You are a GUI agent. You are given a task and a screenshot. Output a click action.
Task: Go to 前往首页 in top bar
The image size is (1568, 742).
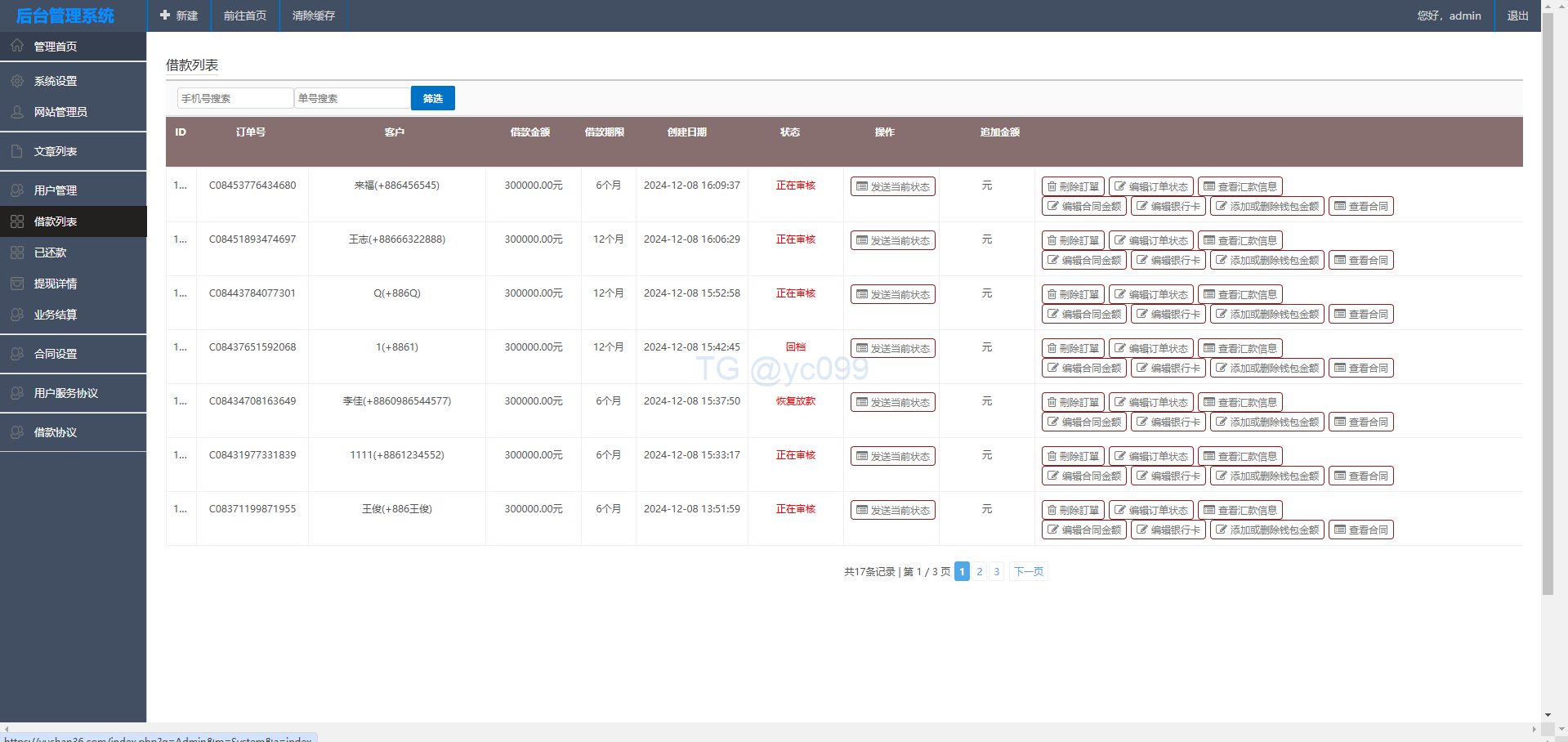tap(245, 16)
